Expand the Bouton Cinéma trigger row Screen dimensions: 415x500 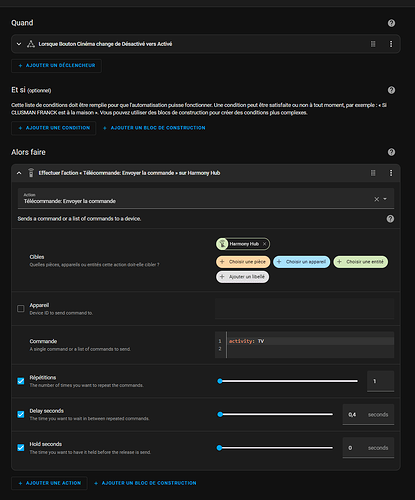pyautogui.click(x=19, y=44)
